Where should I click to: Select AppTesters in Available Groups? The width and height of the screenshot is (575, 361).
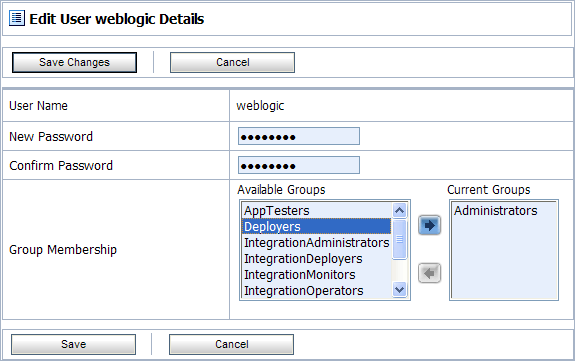[x=316, y=211]
